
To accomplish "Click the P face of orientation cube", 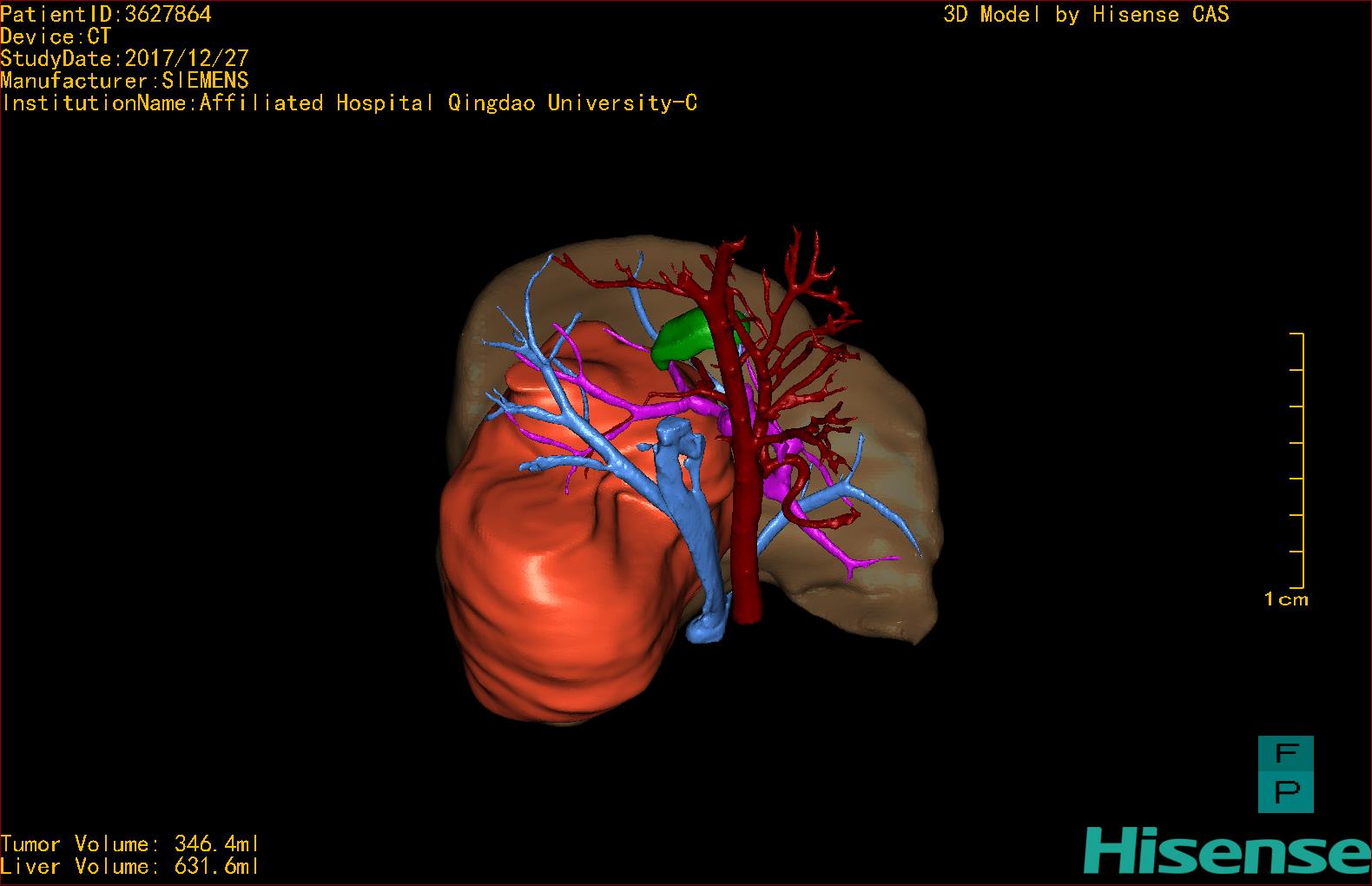I will point(1286,794).
